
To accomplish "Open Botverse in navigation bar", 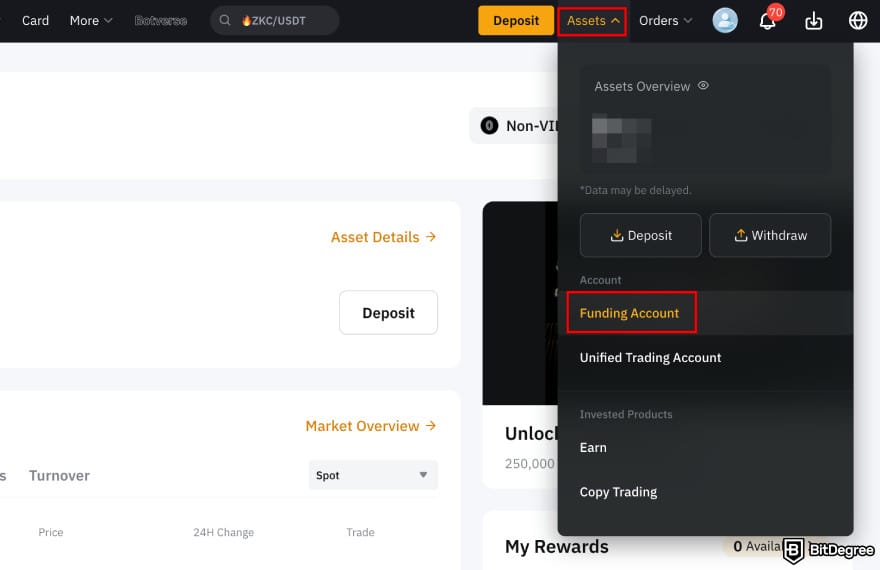I will (x=161, y=21).
